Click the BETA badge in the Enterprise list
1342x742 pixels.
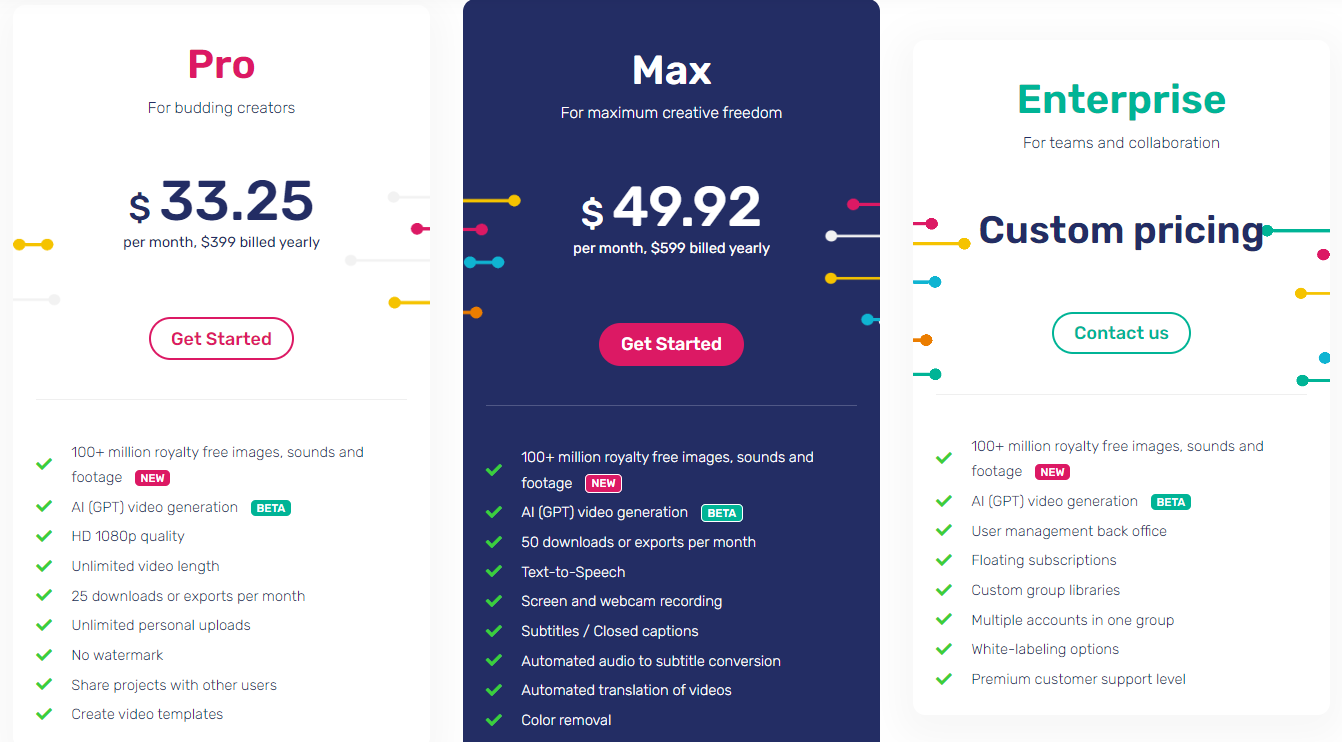coord(1171,502)
